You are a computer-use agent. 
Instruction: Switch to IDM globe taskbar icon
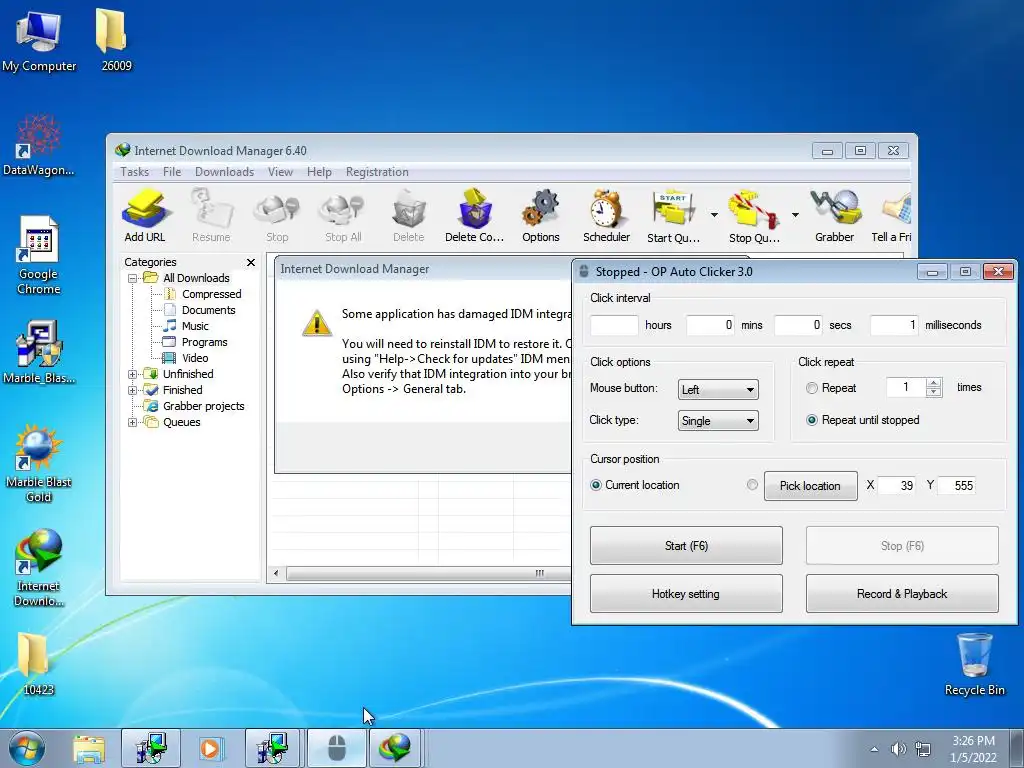click(395, 748)
